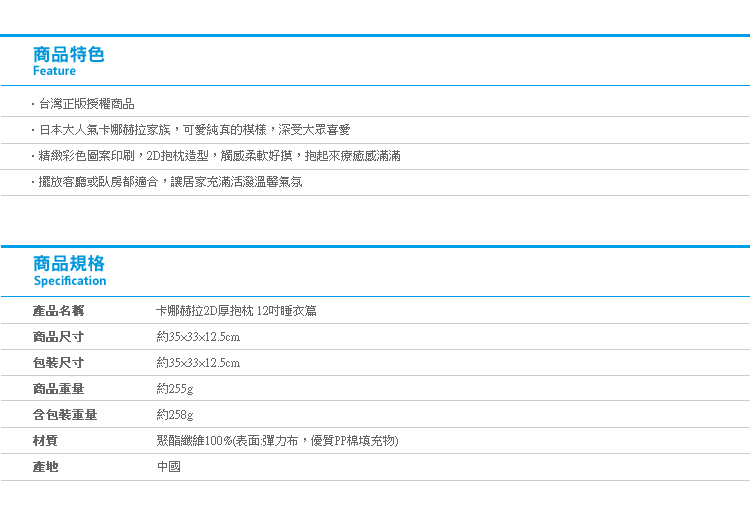Select the 商品特色 heading
750x515 pixels.
[x=68, y=55]
